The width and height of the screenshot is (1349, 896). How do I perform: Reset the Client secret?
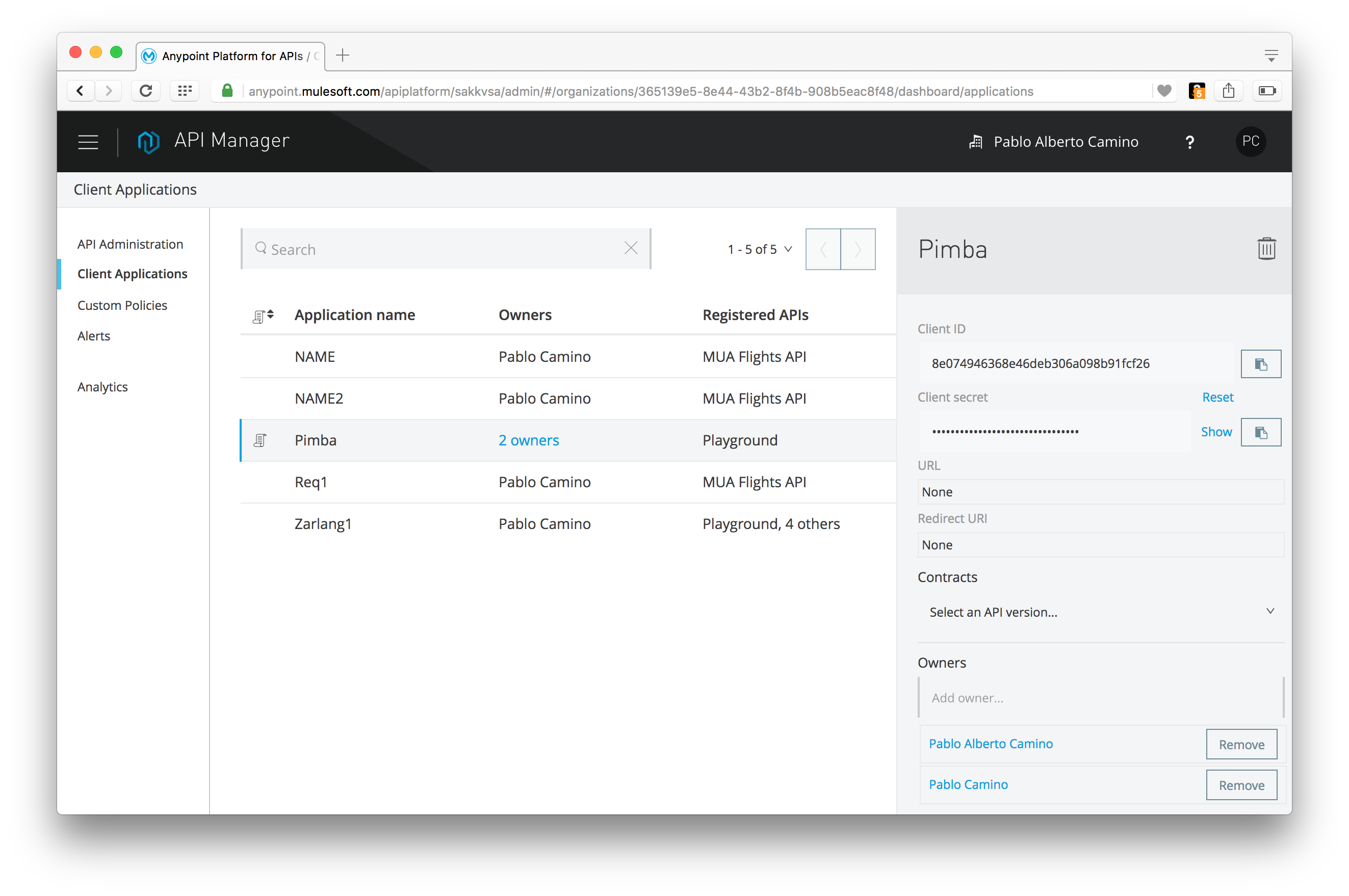pyautogui.click(x=1217, y=397)
